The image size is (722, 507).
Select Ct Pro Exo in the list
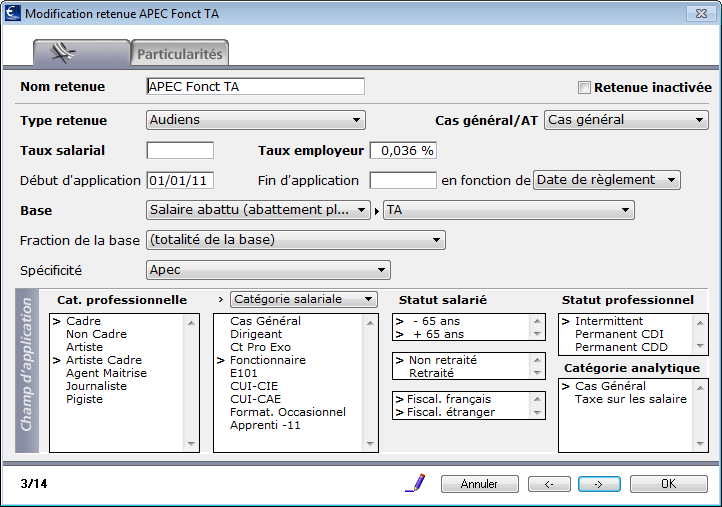[260, 347]
